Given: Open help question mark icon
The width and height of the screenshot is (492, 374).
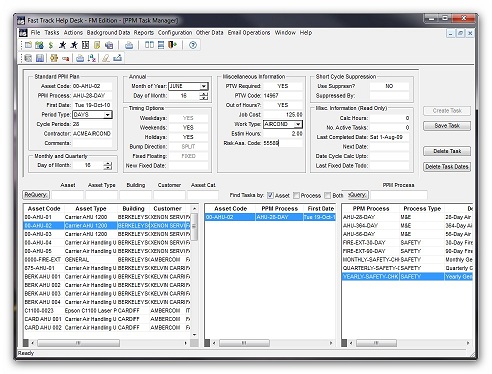Looking at the screenshot, I should point(193,45).
